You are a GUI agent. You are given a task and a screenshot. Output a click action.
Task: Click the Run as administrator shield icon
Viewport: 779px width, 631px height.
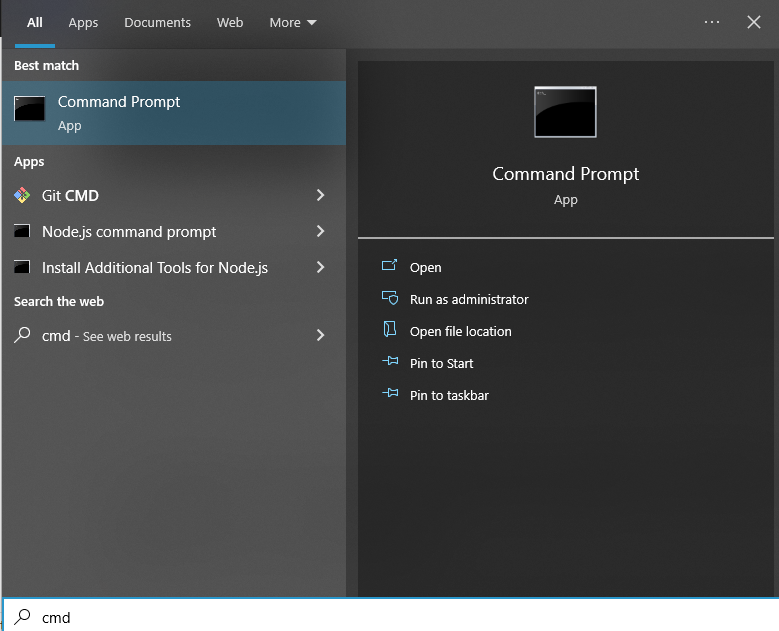click(x=390, y=298)
